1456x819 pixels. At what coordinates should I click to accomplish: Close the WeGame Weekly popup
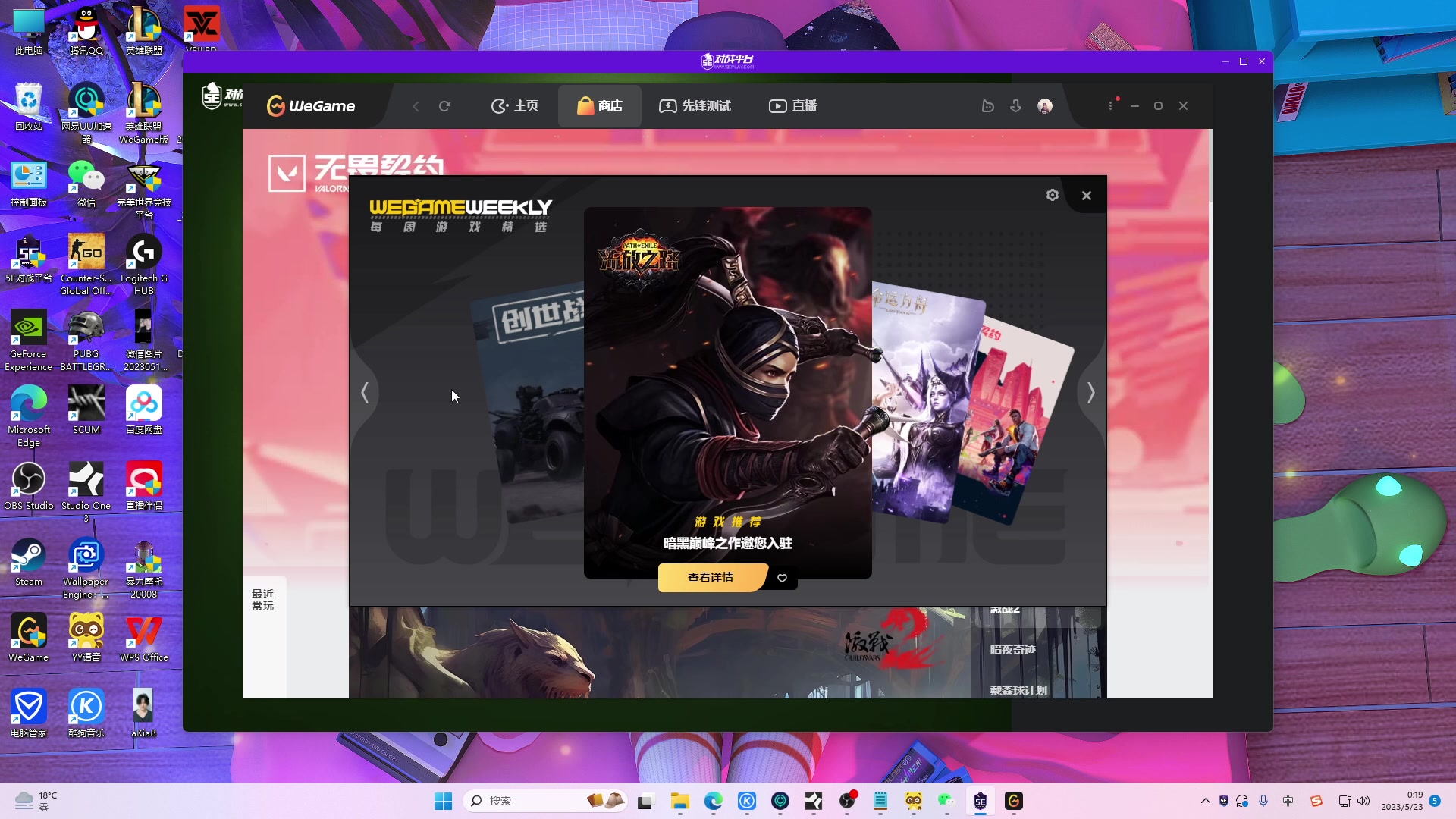(1087, 196)
